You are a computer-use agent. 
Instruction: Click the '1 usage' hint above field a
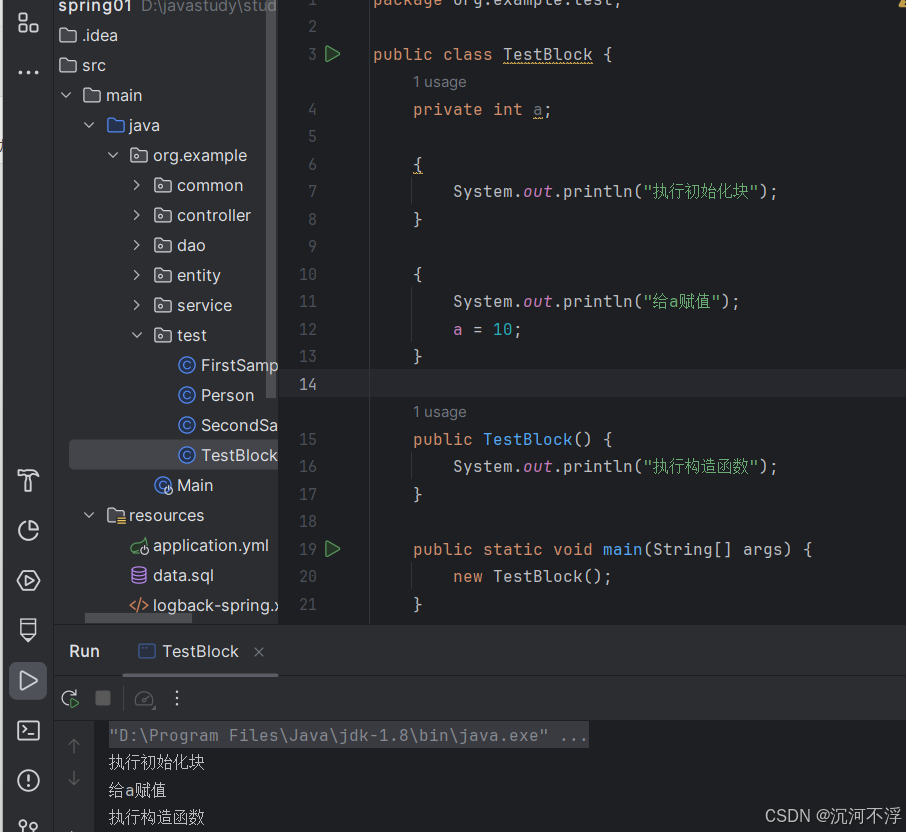click(x=439, y=83)
